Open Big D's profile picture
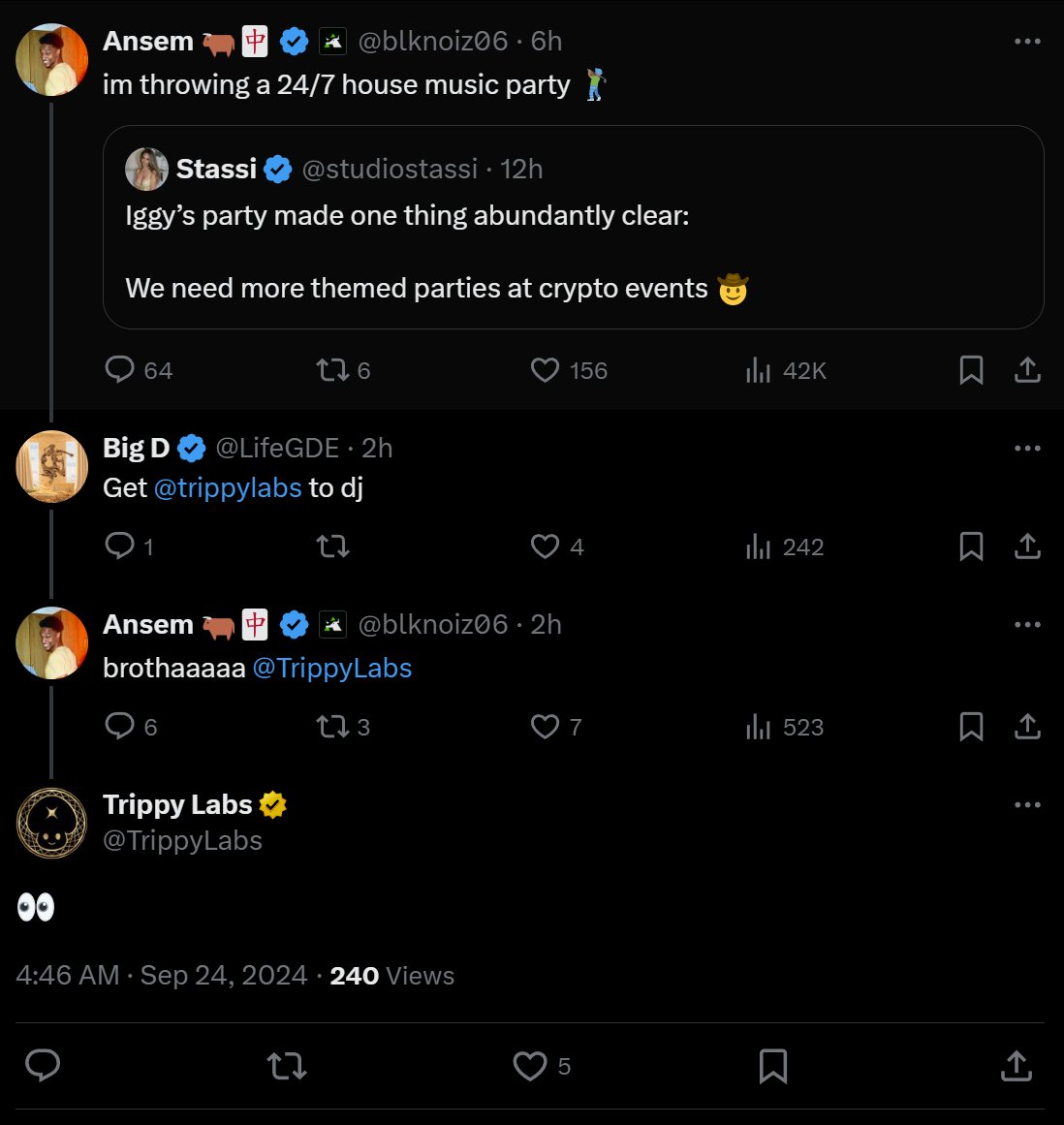 tap(51, 466)
